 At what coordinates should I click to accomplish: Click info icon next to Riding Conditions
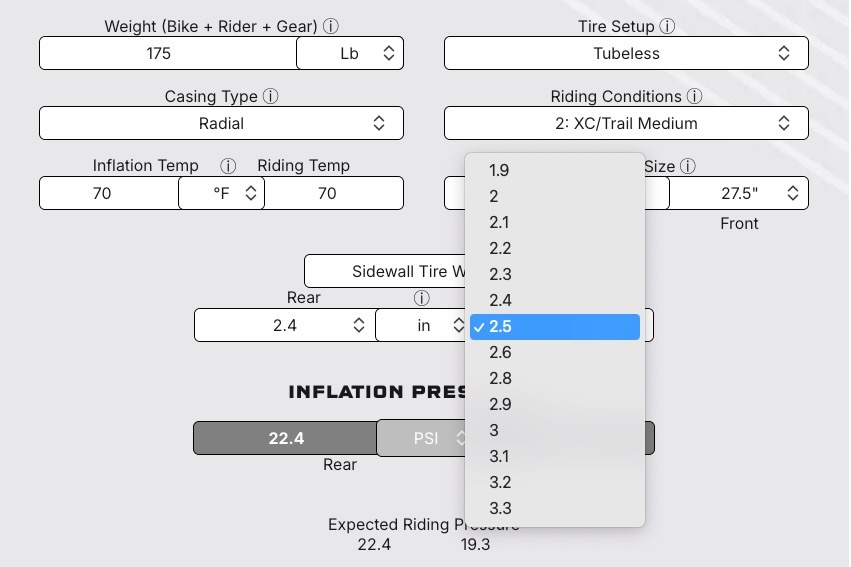coord(695,97)
